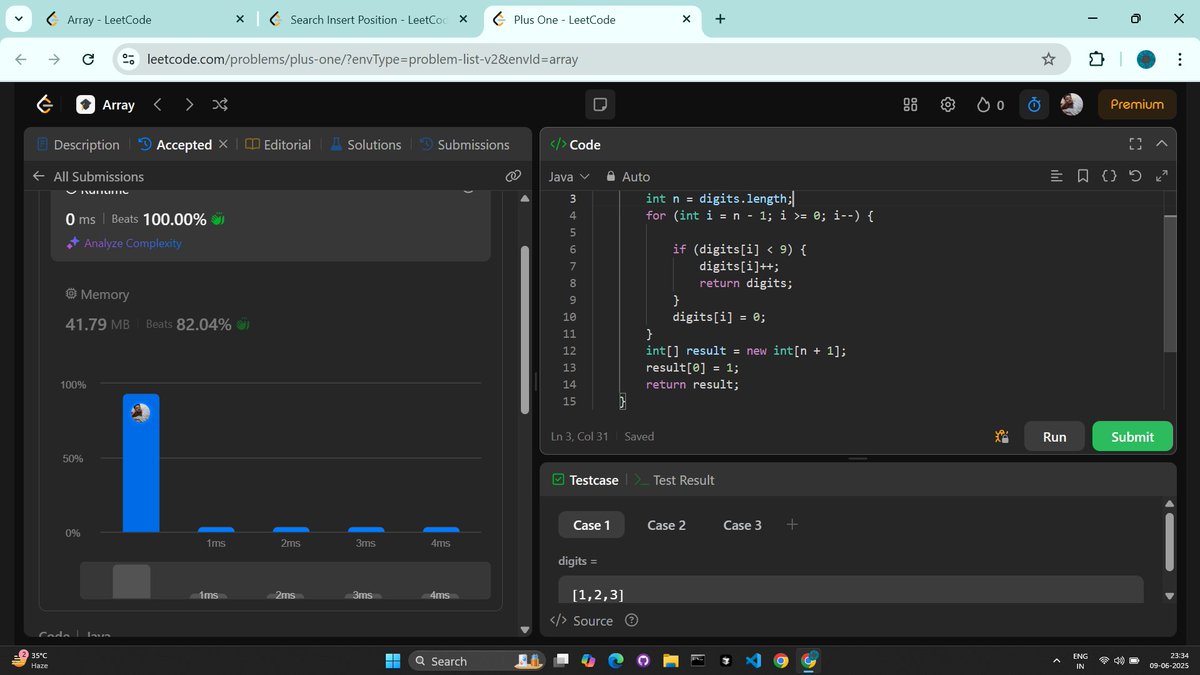Go to previous problem with left chevron
The width and height of the screenshot is (1200, 675).
coord(158,104)
